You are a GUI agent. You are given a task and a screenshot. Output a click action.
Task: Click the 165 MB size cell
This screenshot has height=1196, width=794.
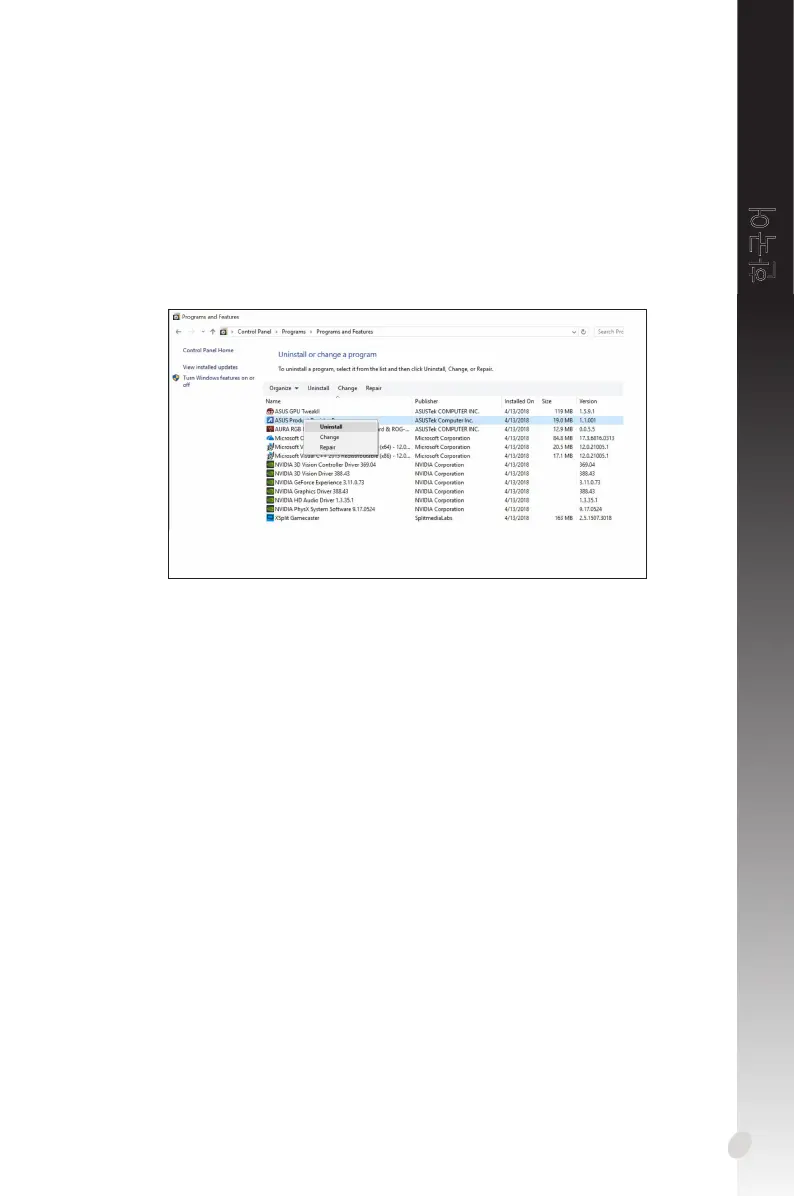coord(564,518)
